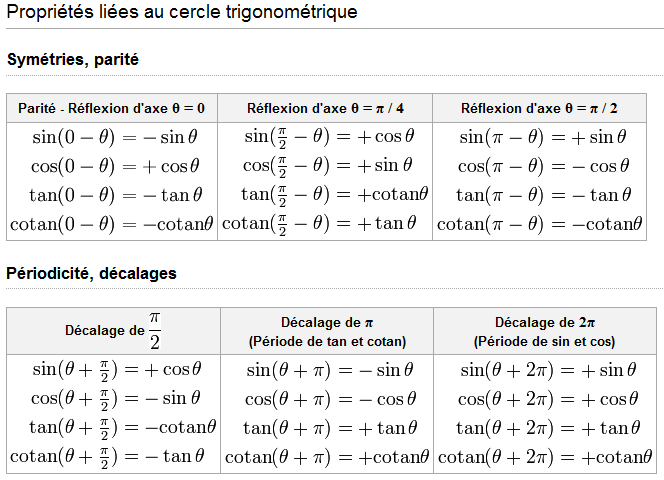The width and height of the screenshot is (664, 480).
Task: Select the cotan(0 − θ) = −cotan θ formula
Action: click(112, 224)
